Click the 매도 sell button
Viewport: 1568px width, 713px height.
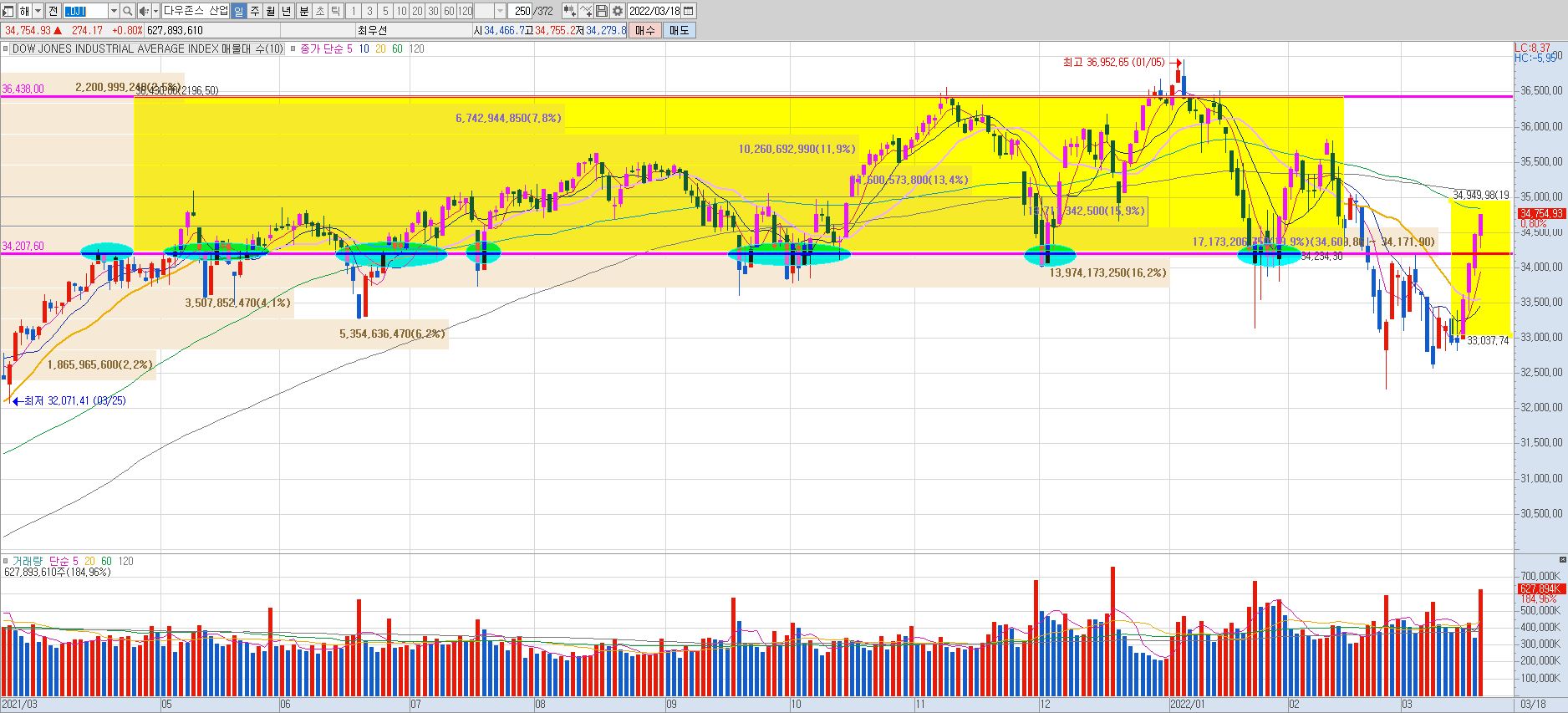[x=679, y=30]
